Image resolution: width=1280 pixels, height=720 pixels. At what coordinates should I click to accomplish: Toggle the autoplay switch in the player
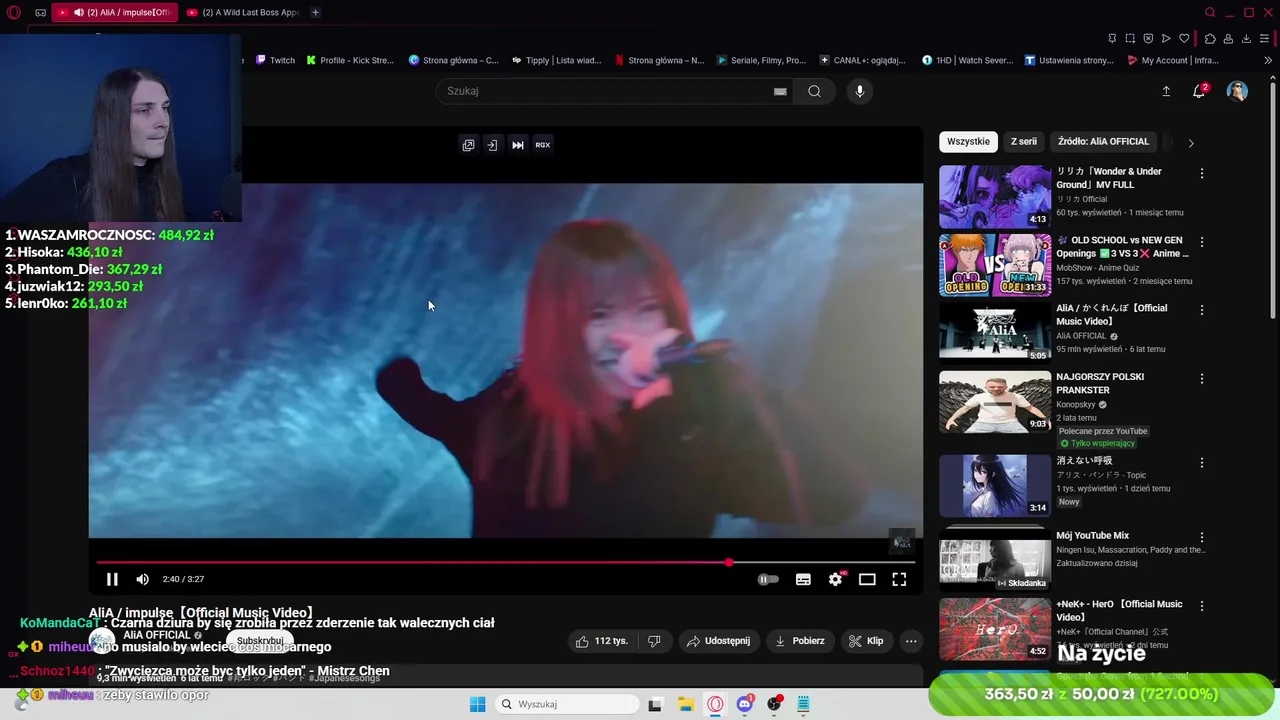pos(768,579)
